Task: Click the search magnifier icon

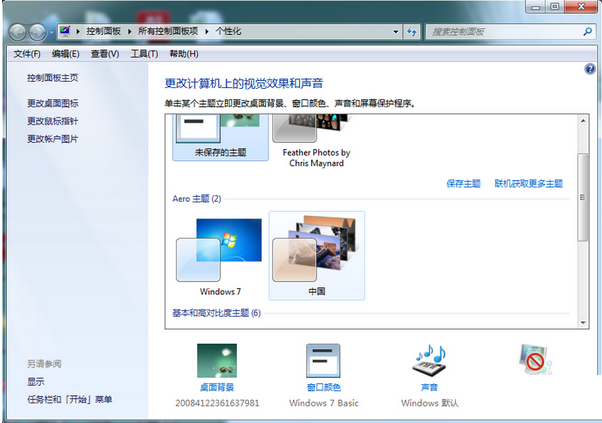Action: 586,32
